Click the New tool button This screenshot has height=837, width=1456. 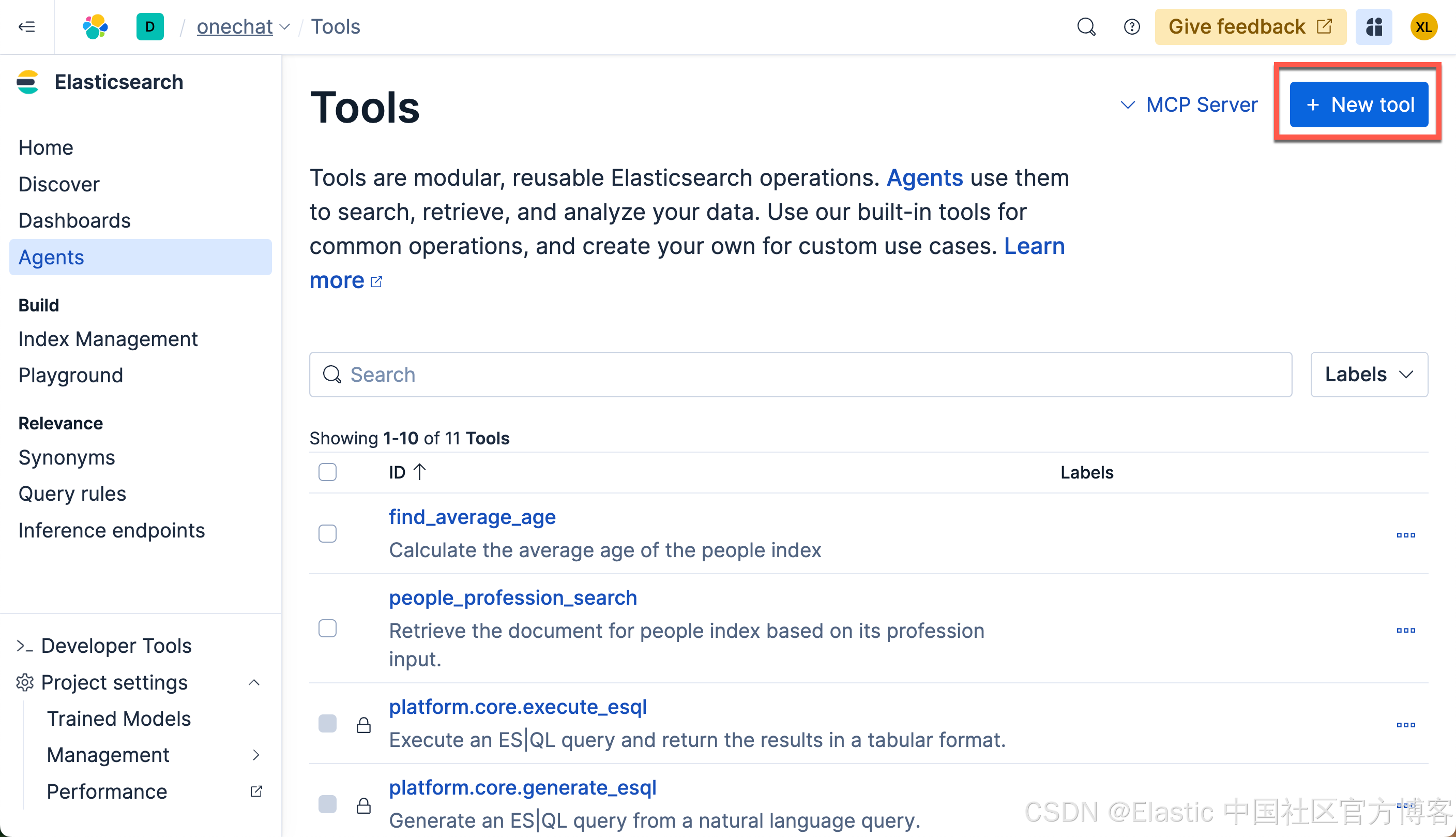[1359, 104]
